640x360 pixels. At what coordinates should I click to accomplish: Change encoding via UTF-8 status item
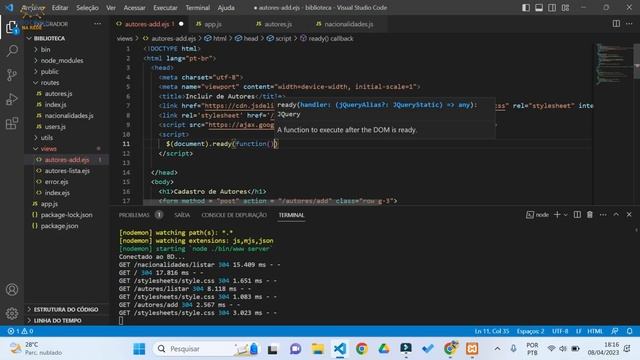click(x=560, y=331)
